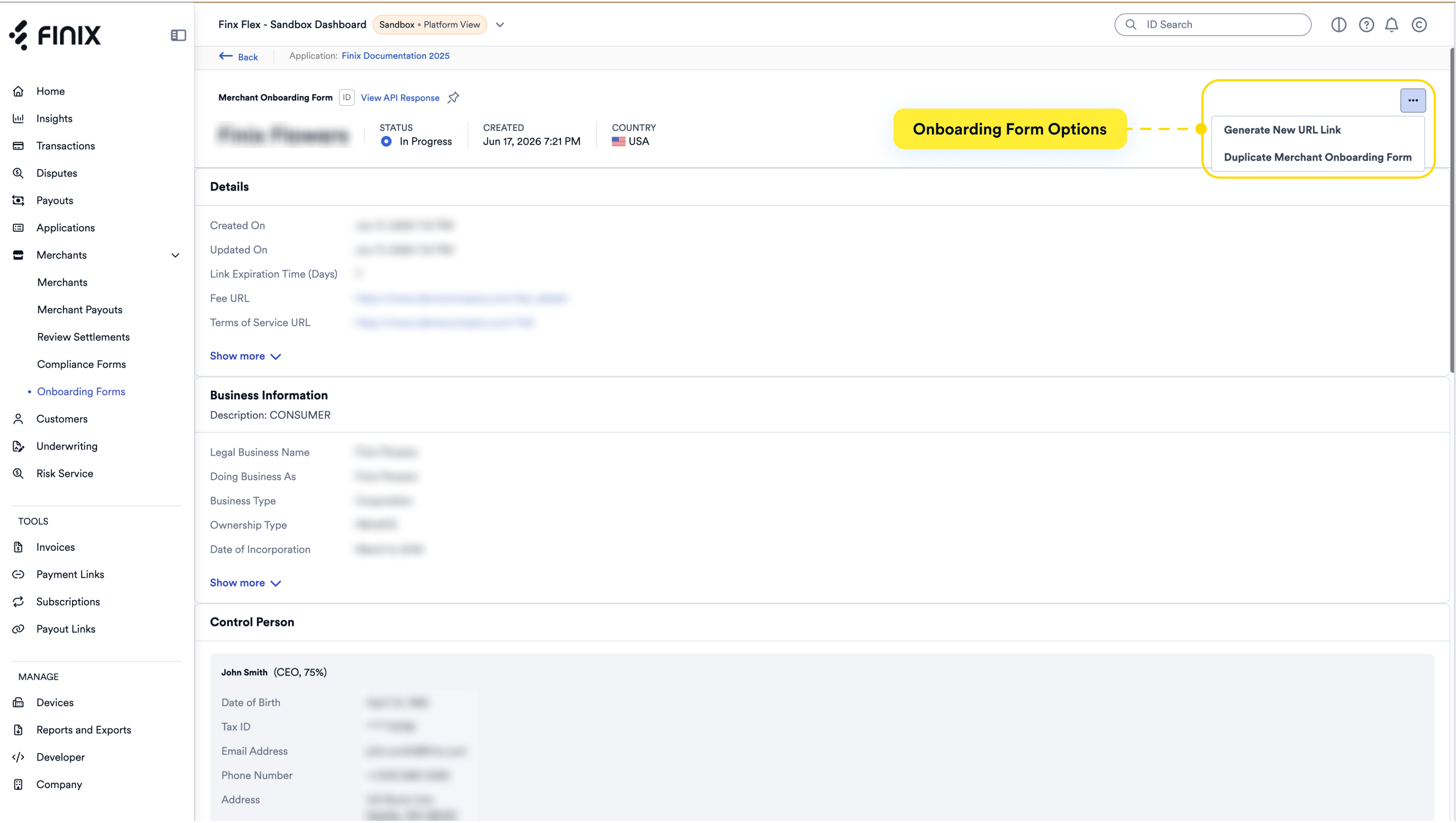The image size is (1456, 823).
Task: Click the page vertical scrollbar
Action: point(1452,210)
